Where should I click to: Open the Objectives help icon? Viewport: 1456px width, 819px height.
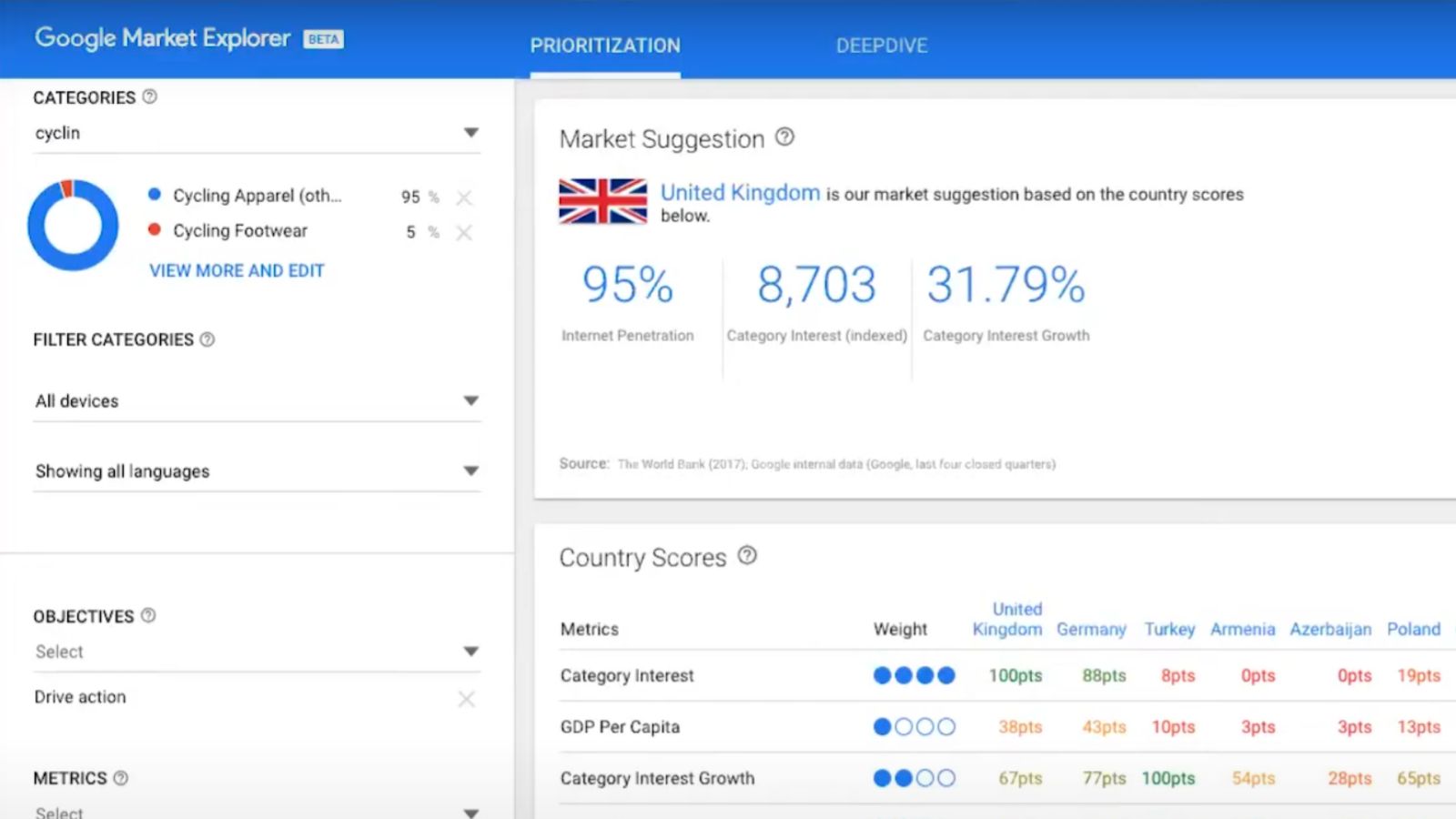click(148, 616)
